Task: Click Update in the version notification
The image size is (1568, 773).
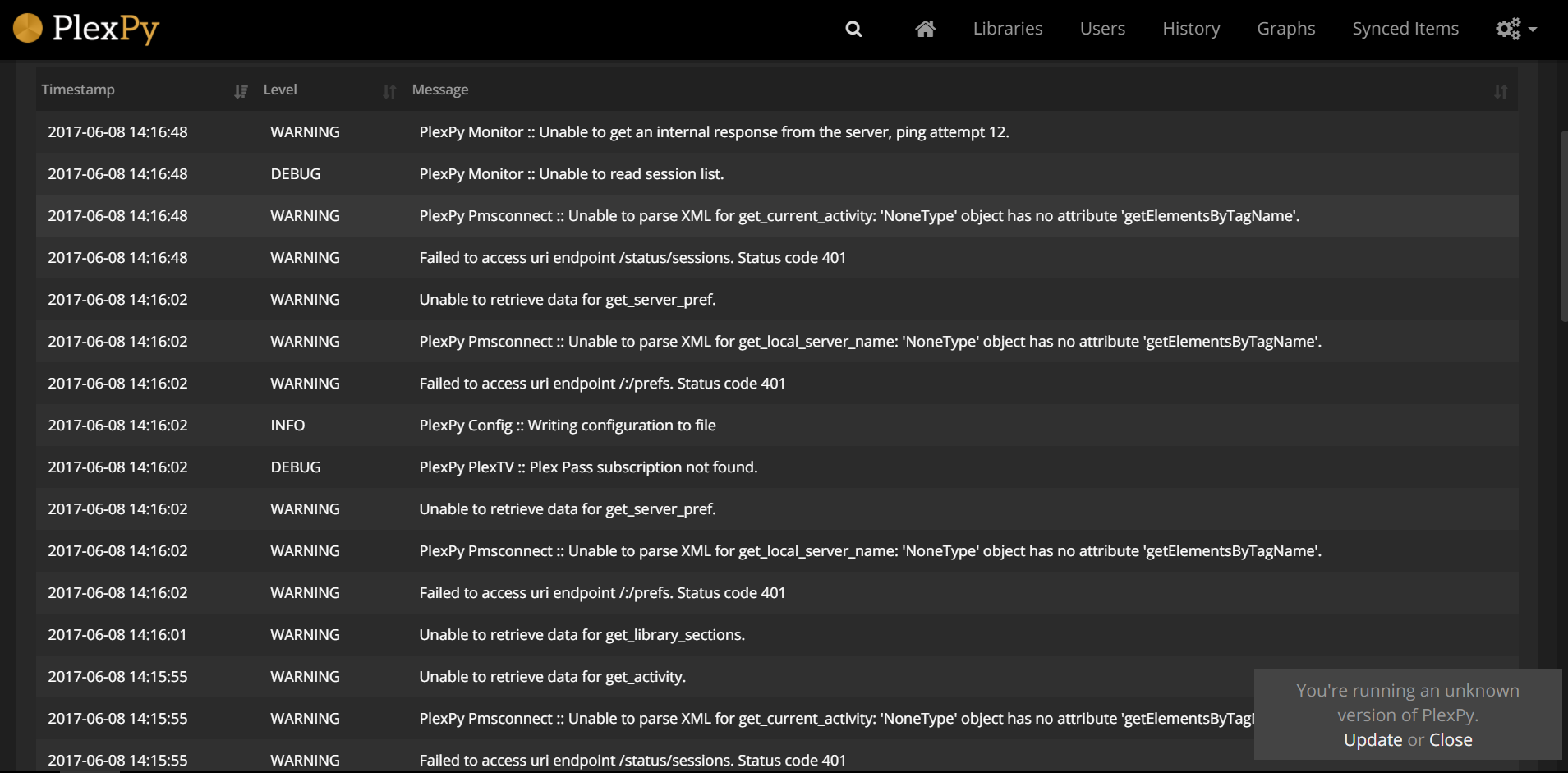Action: (1373, 739)
